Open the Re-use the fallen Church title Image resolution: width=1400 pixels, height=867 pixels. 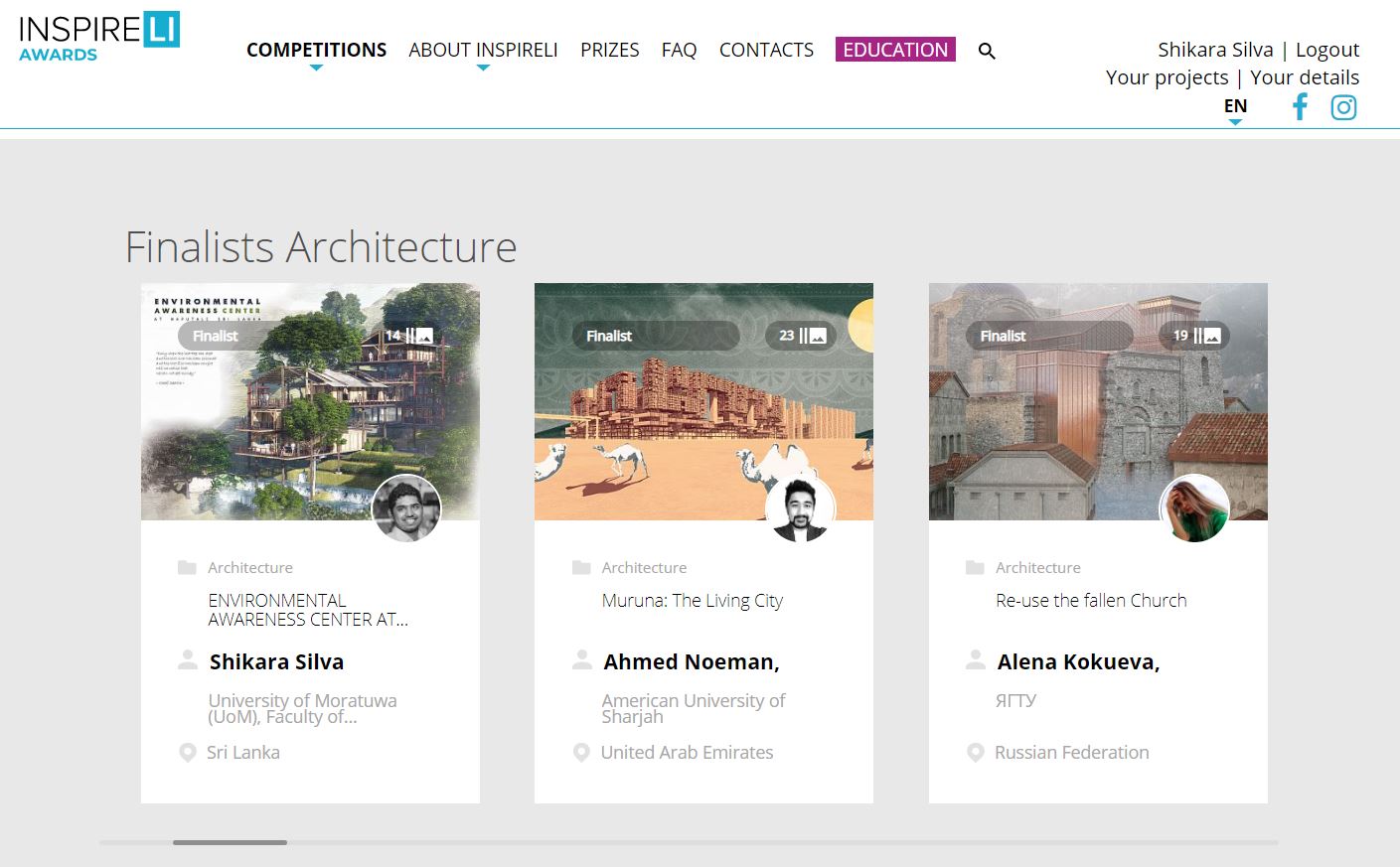1091,601
